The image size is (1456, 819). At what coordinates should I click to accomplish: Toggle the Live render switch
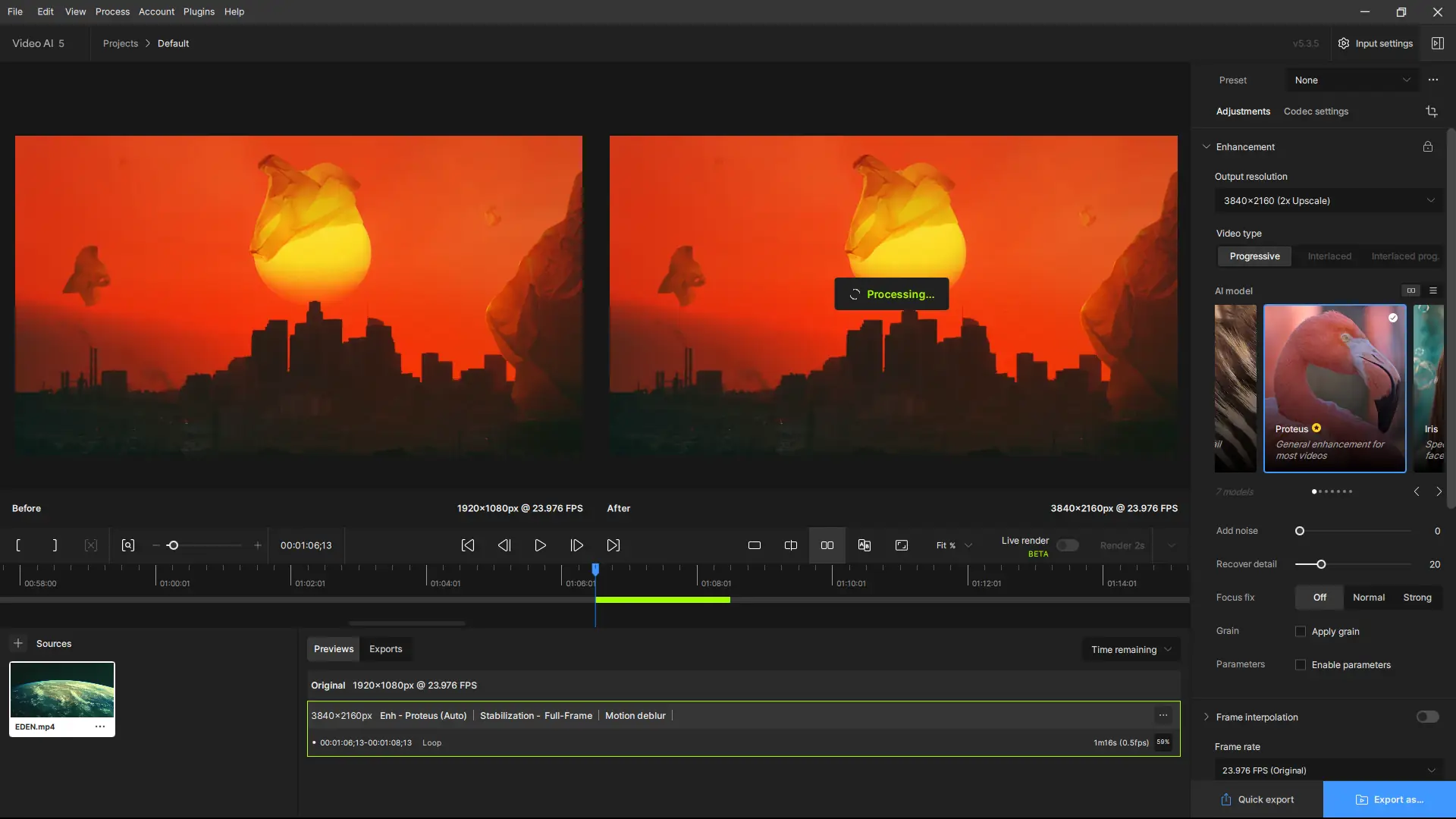[x=1067, y=545]
